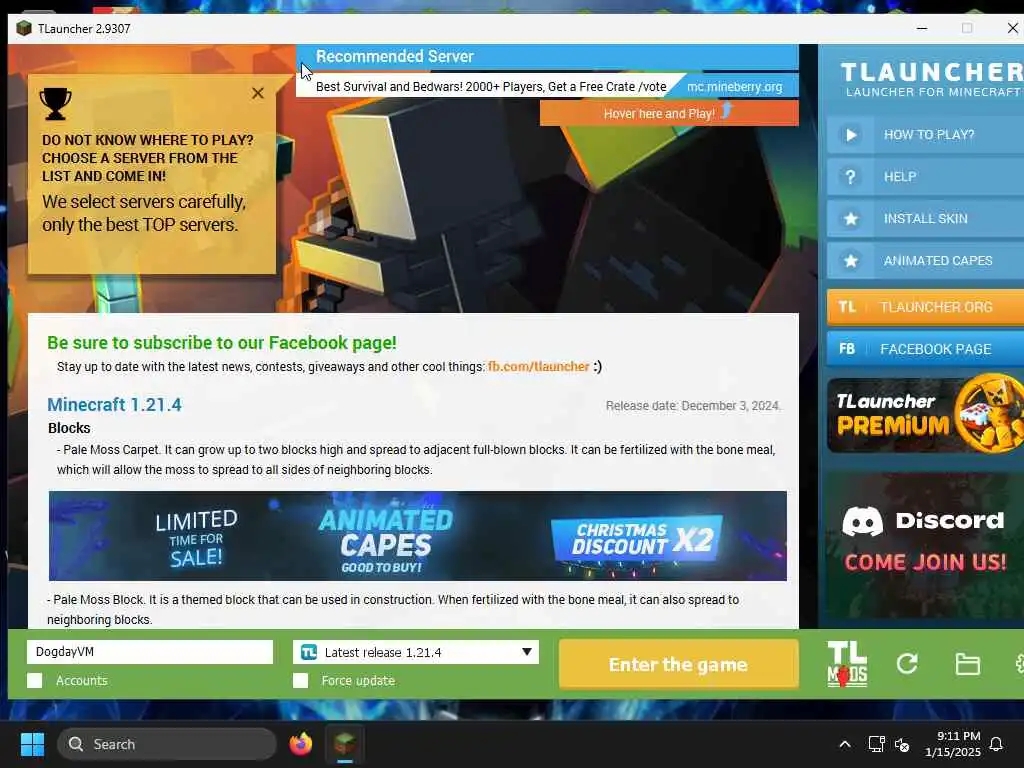
Task: Click the star icon beside Animated Capes
Action: point(850,261)
